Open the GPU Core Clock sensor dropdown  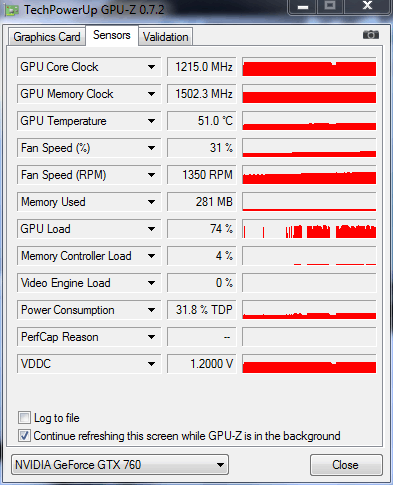tap(151, 67)
